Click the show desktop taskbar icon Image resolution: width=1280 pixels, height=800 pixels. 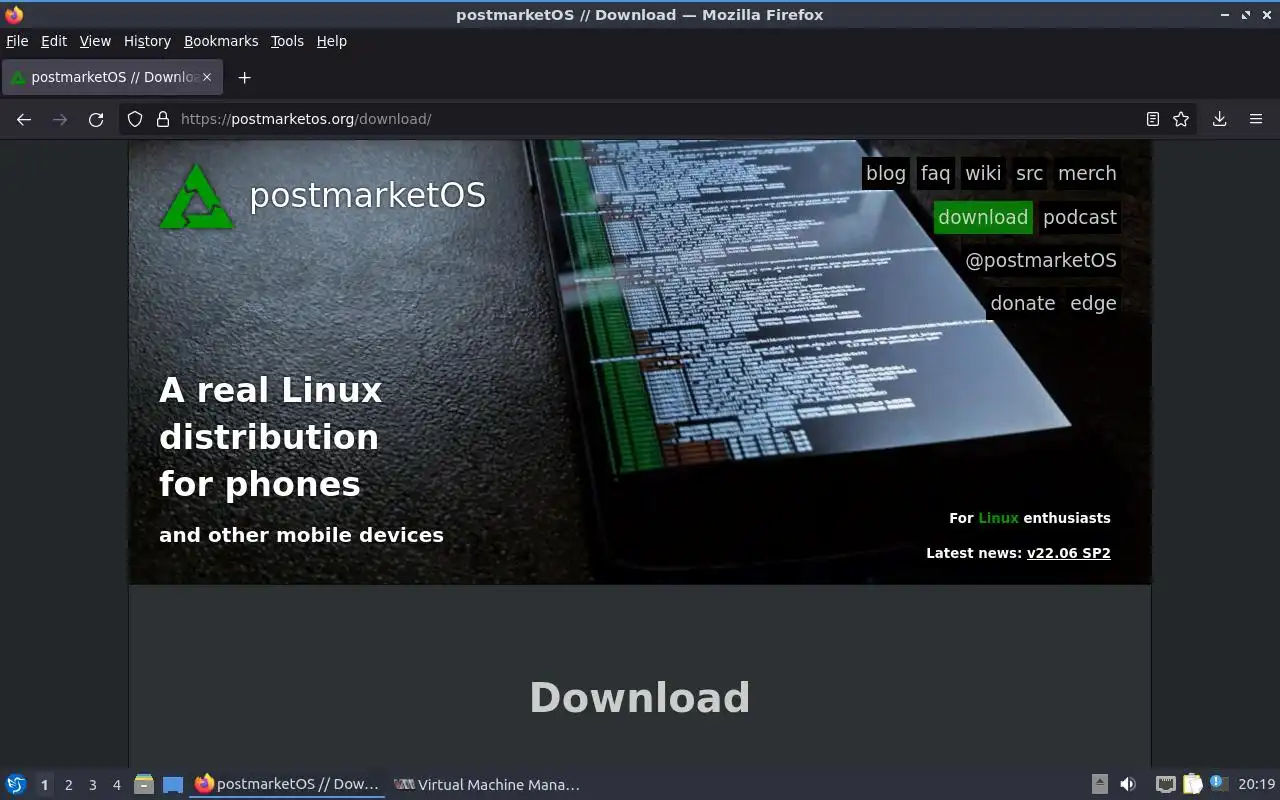(x=173, y=785)
